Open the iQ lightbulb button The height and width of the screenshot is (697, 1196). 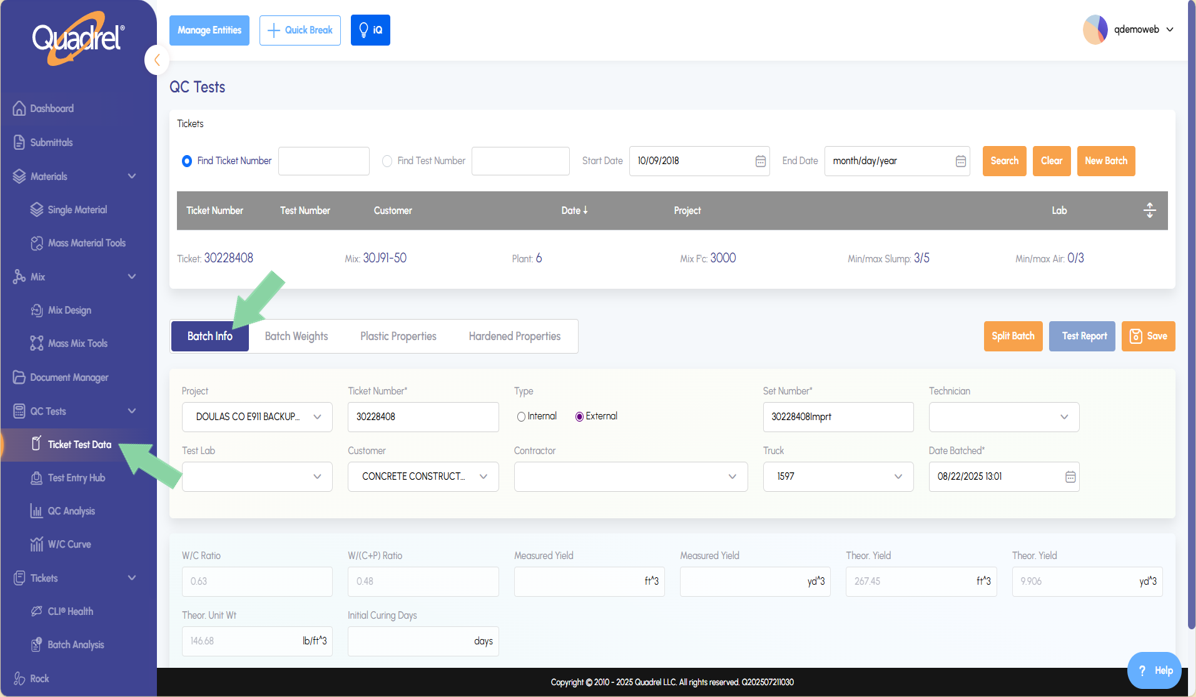tap(371, 31)
